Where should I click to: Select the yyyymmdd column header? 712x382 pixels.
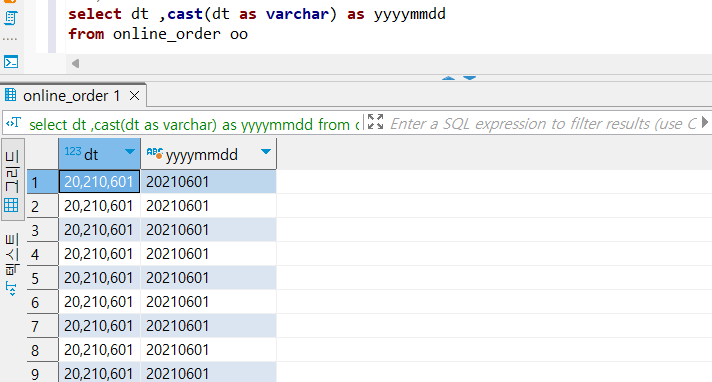point(208,154)
